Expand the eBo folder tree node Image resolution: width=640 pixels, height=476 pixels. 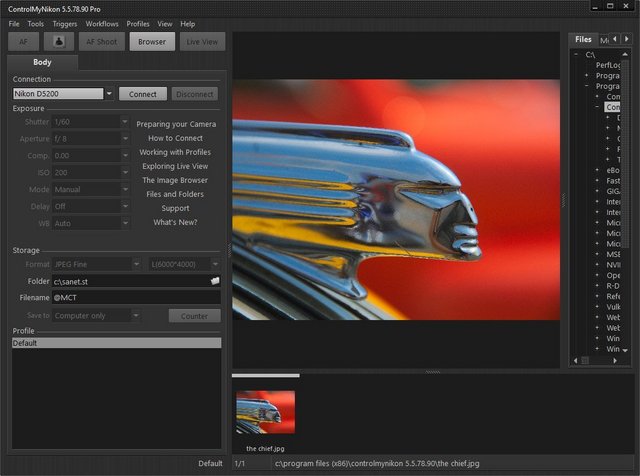point(597,170)
